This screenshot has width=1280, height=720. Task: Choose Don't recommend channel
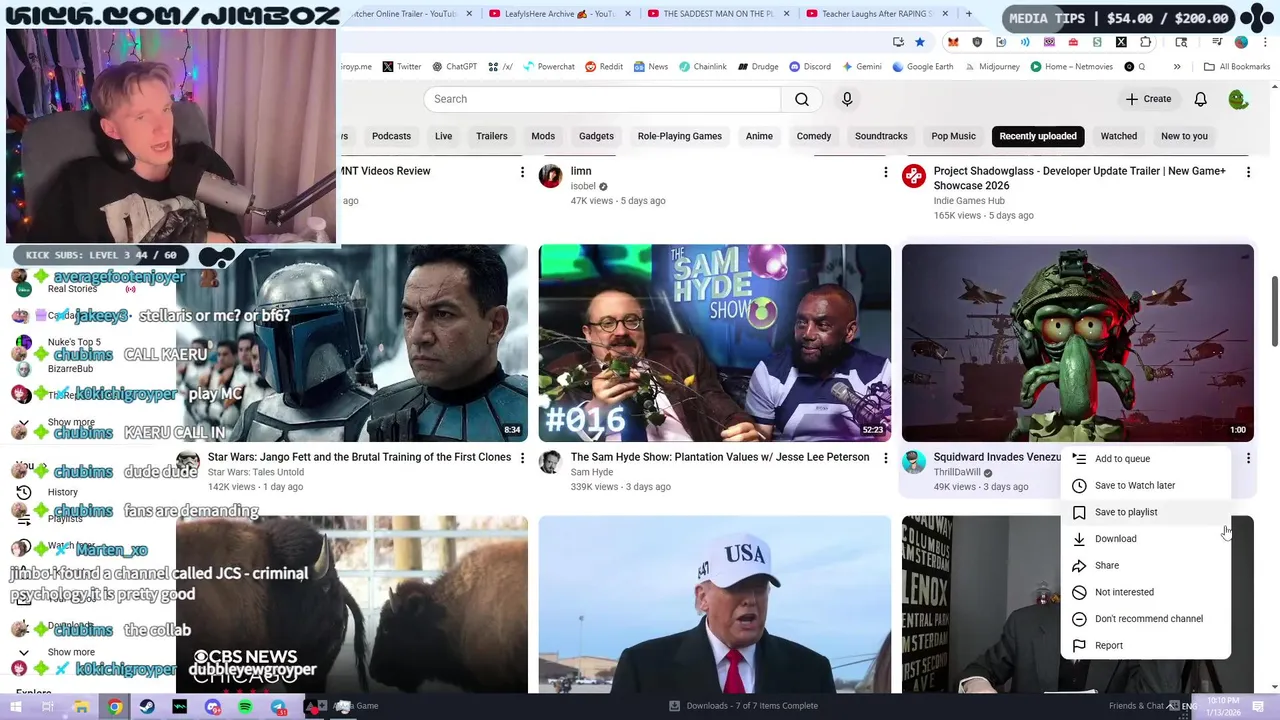tap(1146, 619)
